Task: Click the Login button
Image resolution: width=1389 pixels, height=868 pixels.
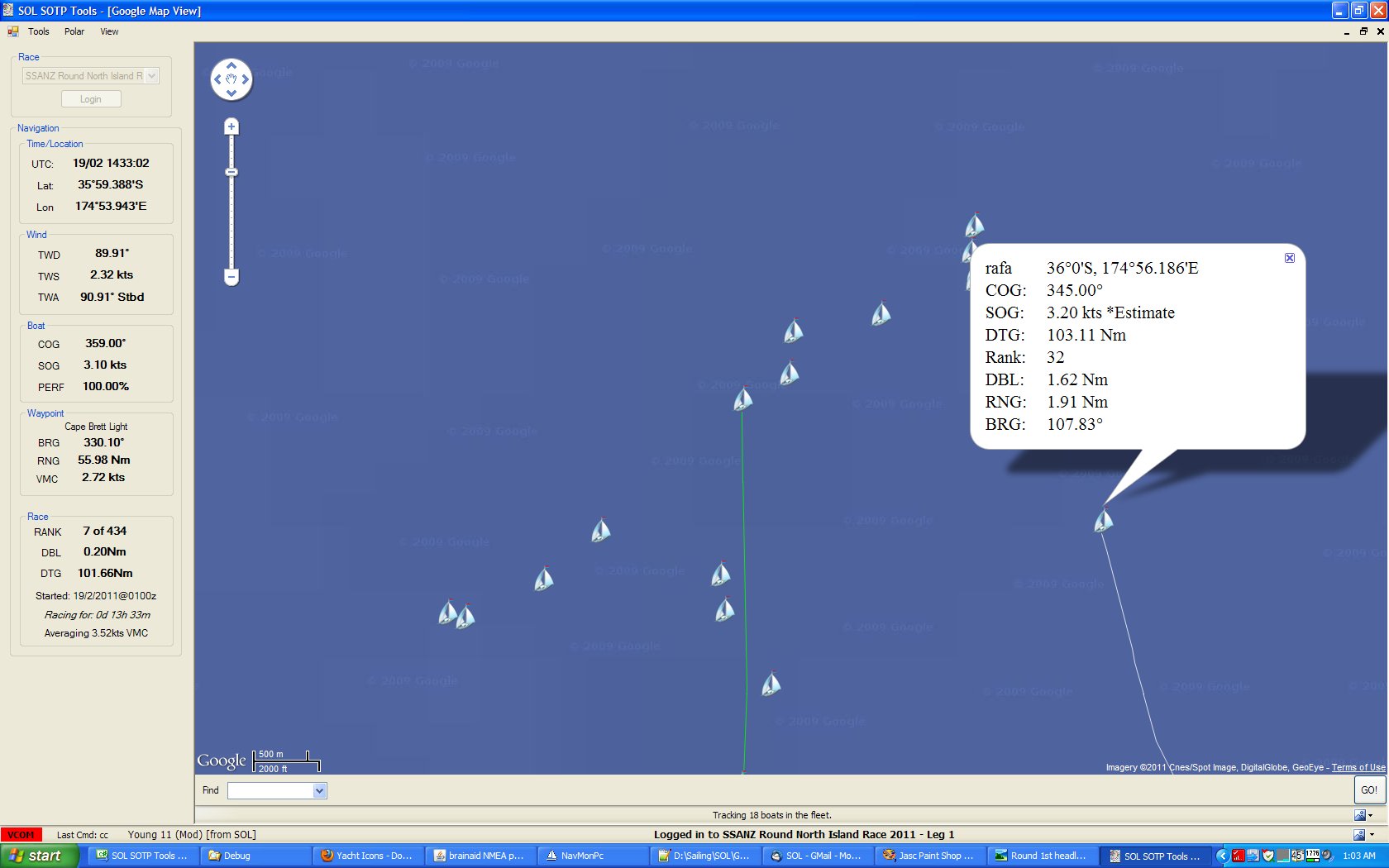Action: point(91,99)
